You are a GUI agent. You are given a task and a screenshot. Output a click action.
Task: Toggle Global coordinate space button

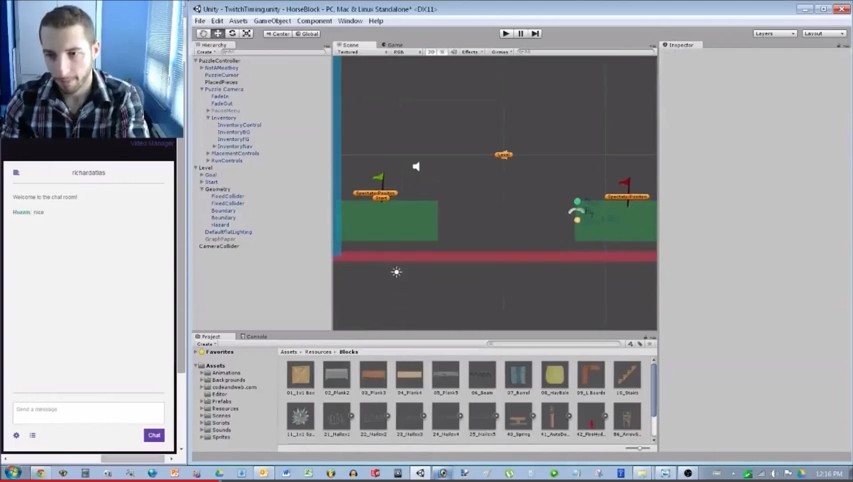click(x=307, y=34)
